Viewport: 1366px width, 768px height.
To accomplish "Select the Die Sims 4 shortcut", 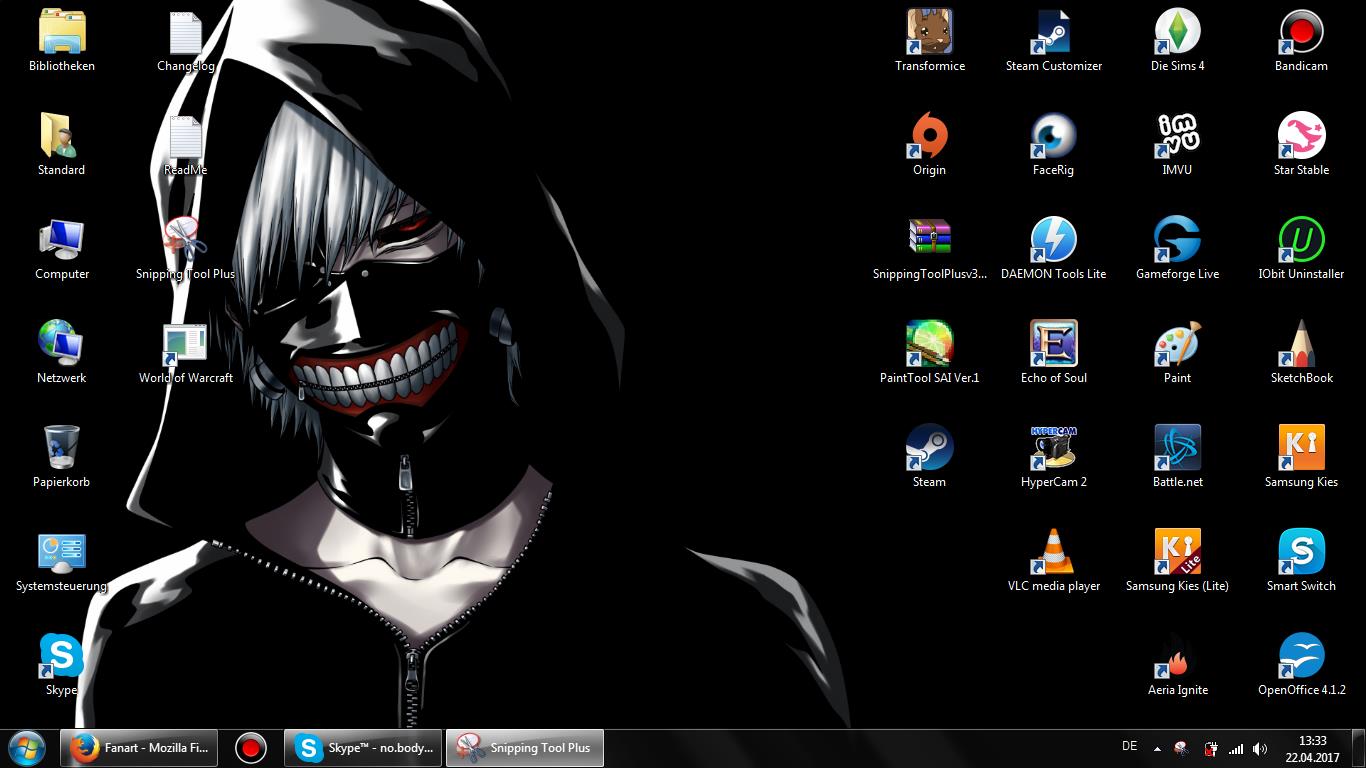I will 1178,41.
